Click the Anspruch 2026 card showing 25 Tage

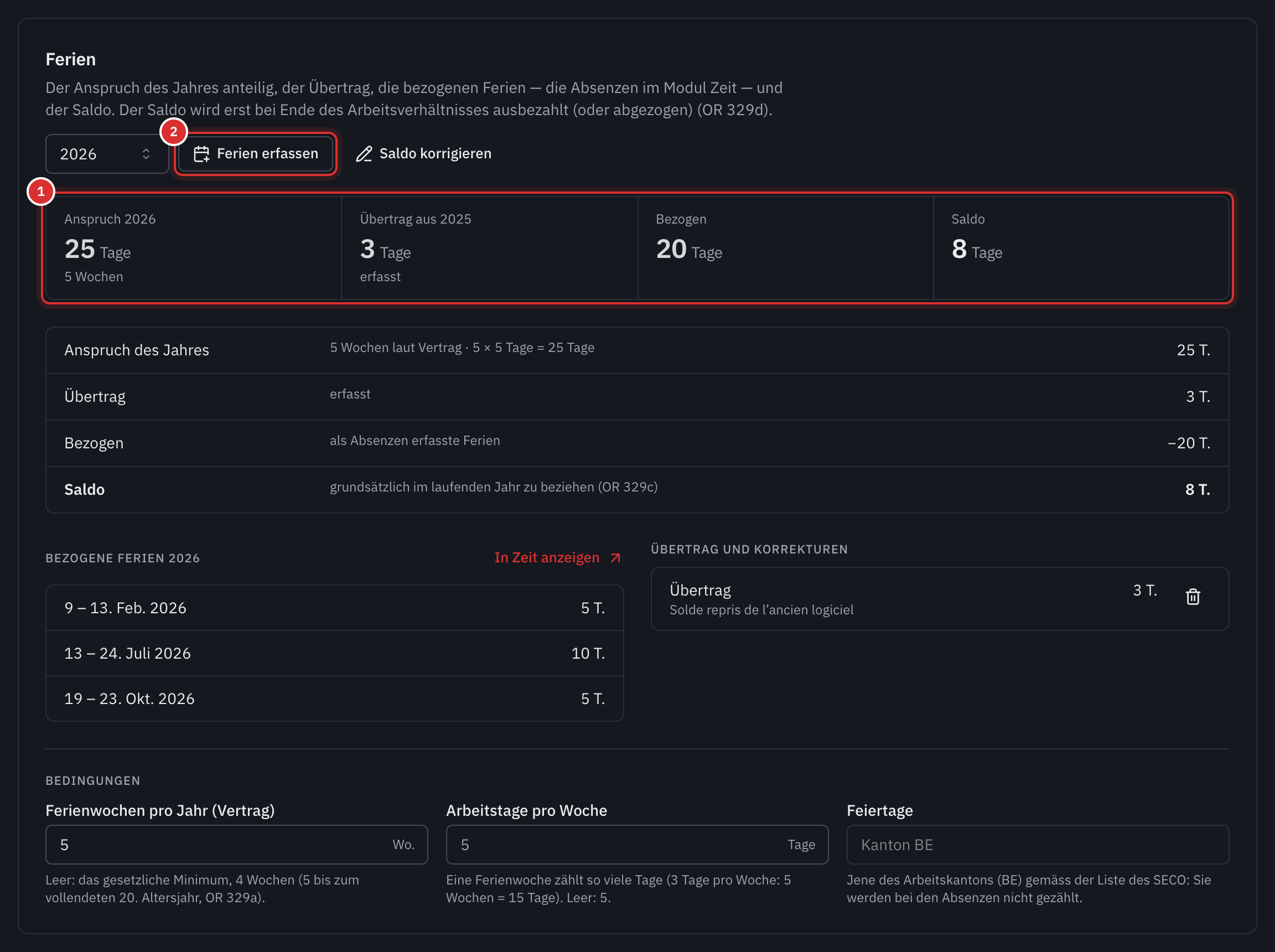194,248
